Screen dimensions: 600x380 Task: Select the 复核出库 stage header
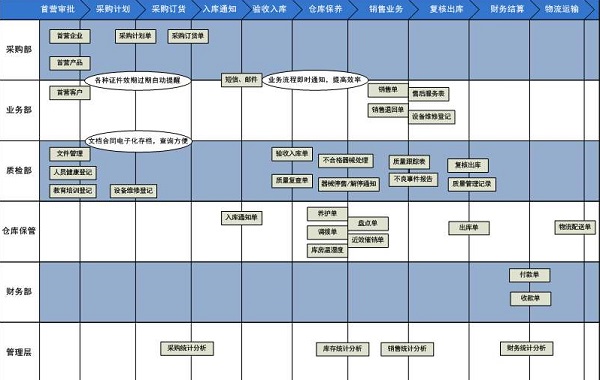(x=447, y=9)
